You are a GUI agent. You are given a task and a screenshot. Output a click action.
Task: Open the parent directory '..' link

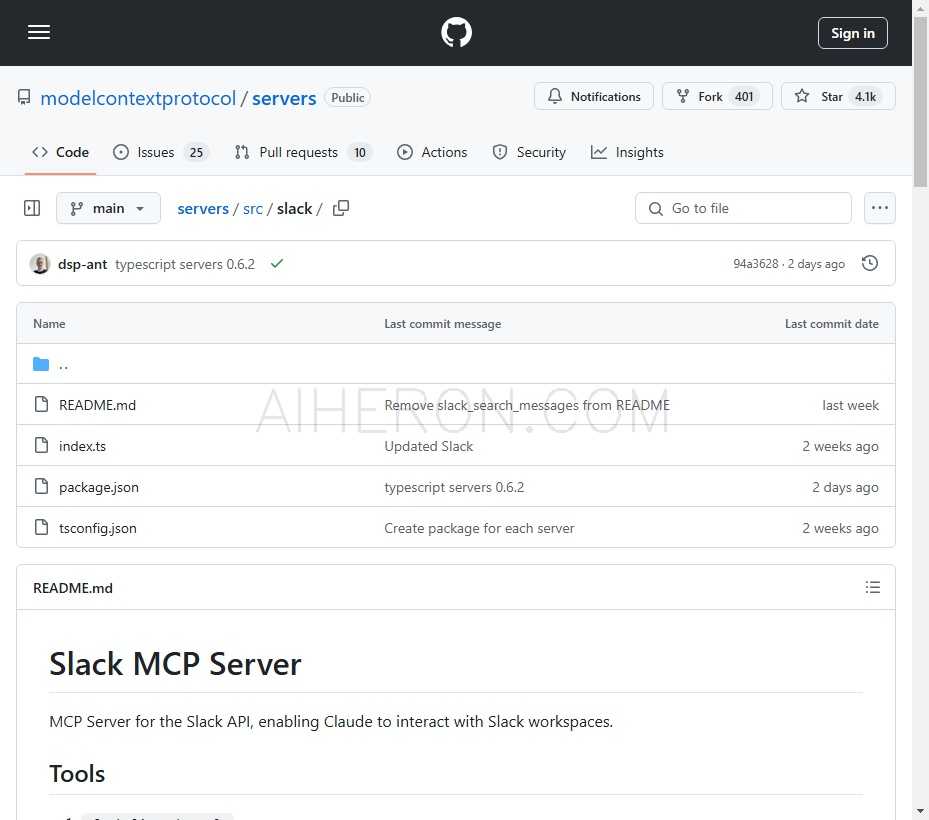(x=63, y=365)
